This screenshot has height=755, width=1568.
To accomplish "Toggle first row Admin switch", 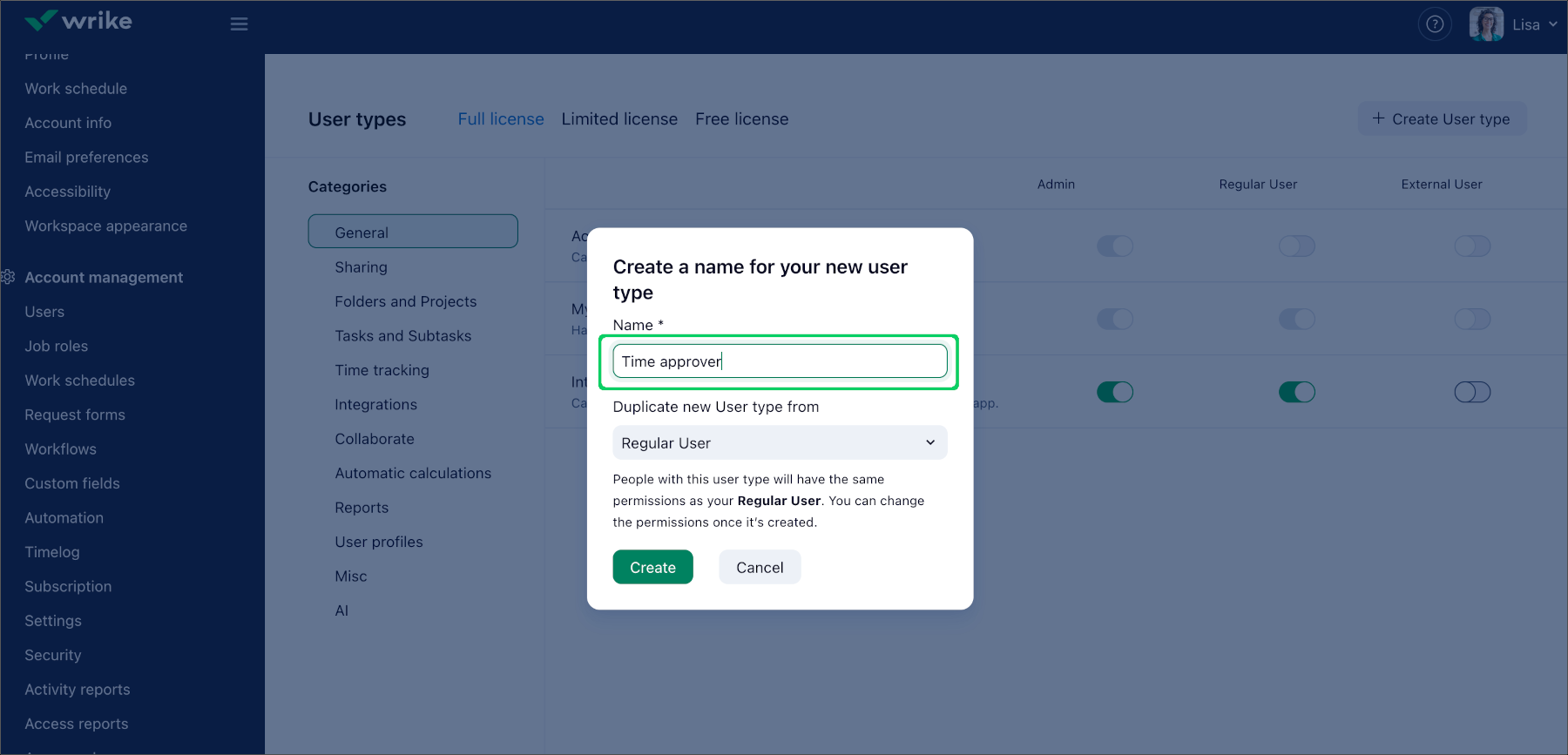I will (x=1115, y=246).
